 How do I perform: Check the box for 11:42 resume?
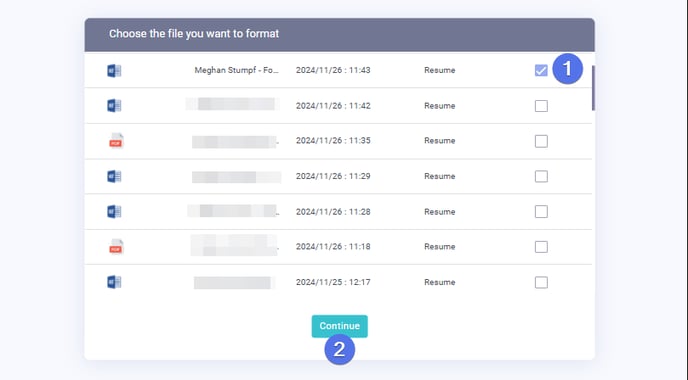tap(541, 106)
